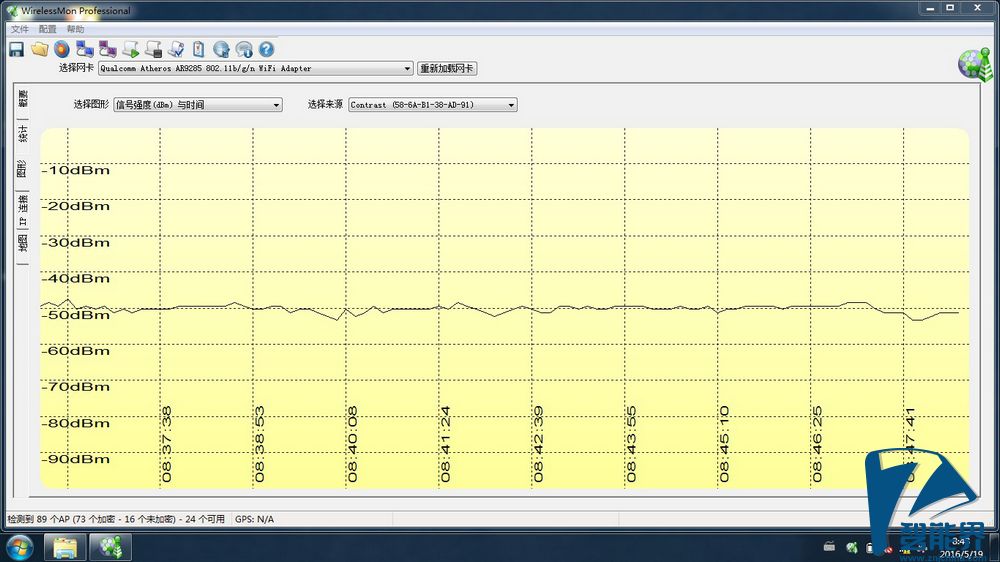Click the blue twin-computers toolbar icon
Viewport: 1000px width, 562px height.
[85, 49]
